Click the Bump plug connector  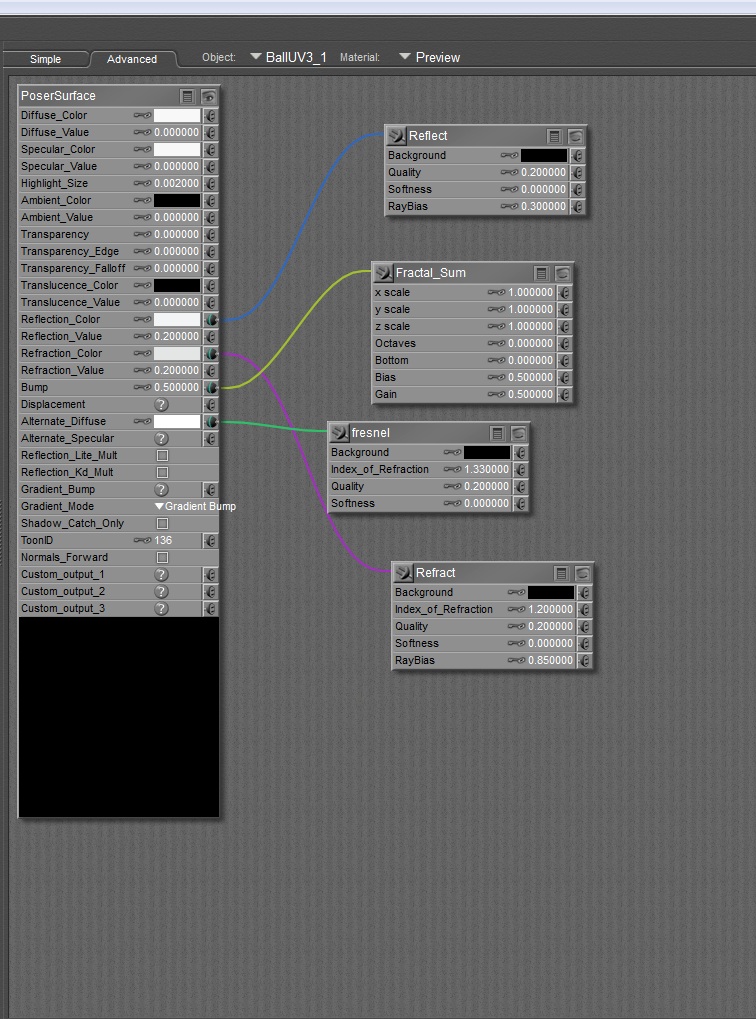click(x=211, y=387)
